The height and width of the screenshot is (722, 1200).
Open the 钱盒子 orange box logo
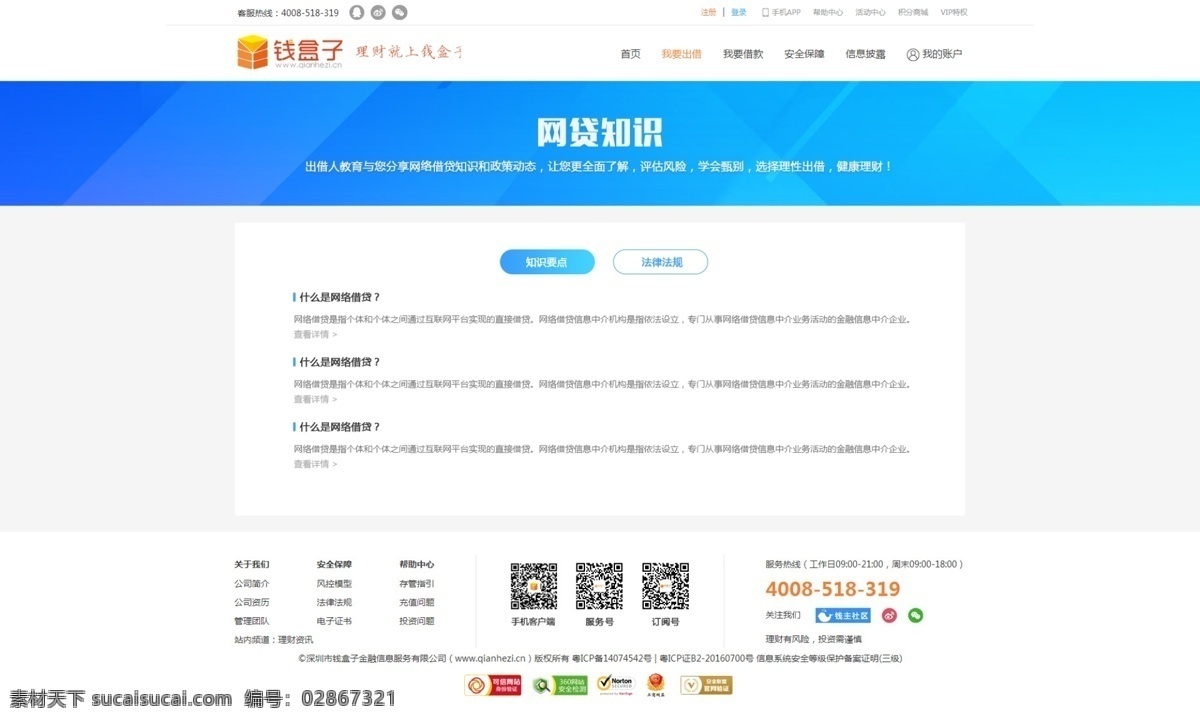pyautogui.click(x=253, y=52)
